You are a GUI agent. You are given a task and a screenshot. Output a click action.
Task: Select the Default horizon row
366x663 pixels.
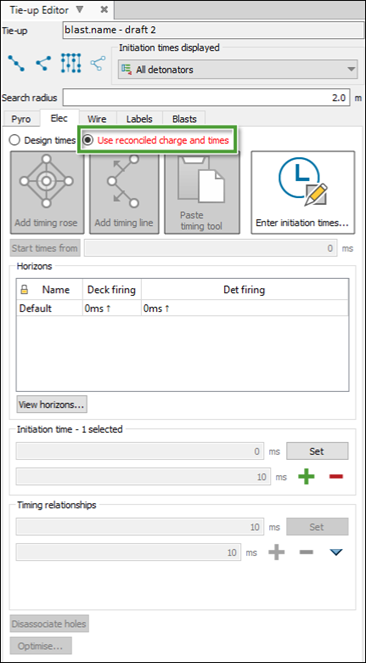182,308
